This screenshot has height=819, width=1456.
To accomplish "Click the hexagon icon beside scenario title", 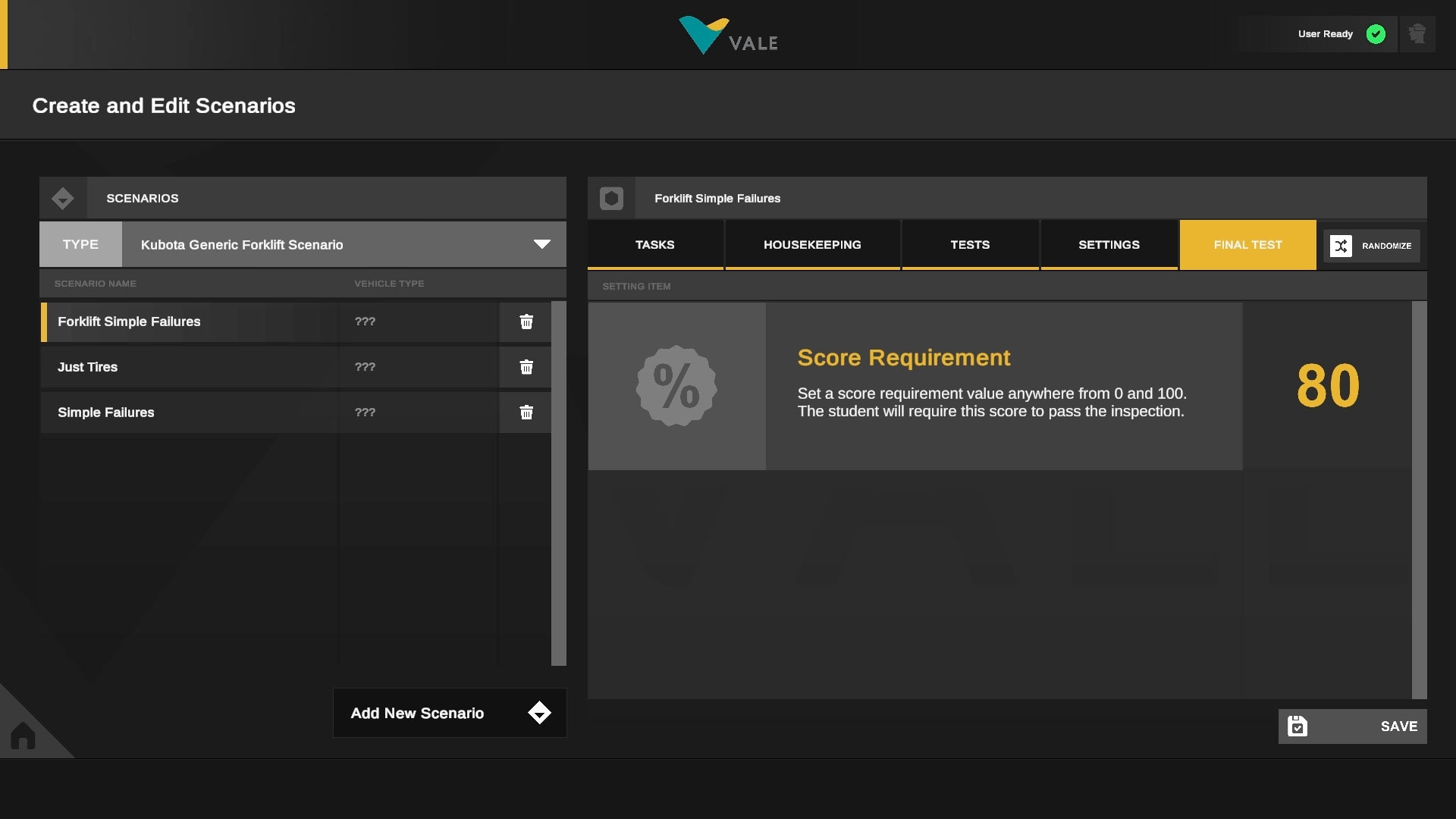I will coord(611,199).
